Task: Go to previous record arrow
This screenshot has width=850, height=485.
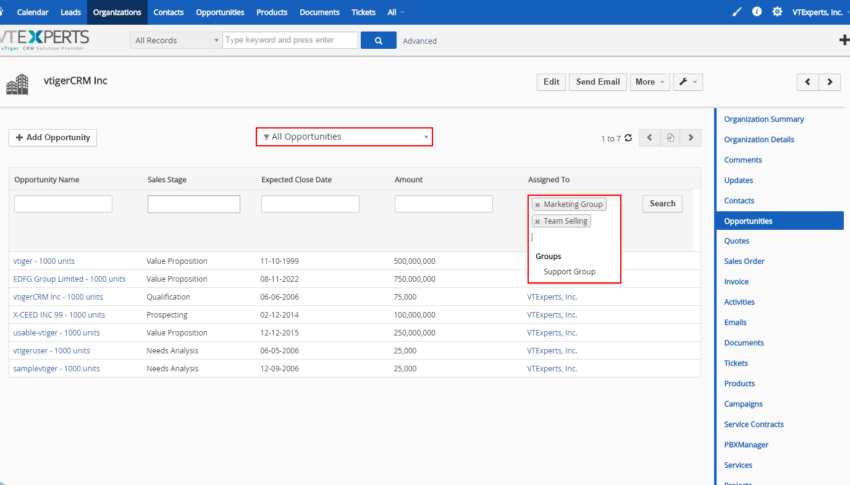Action: 808,82
